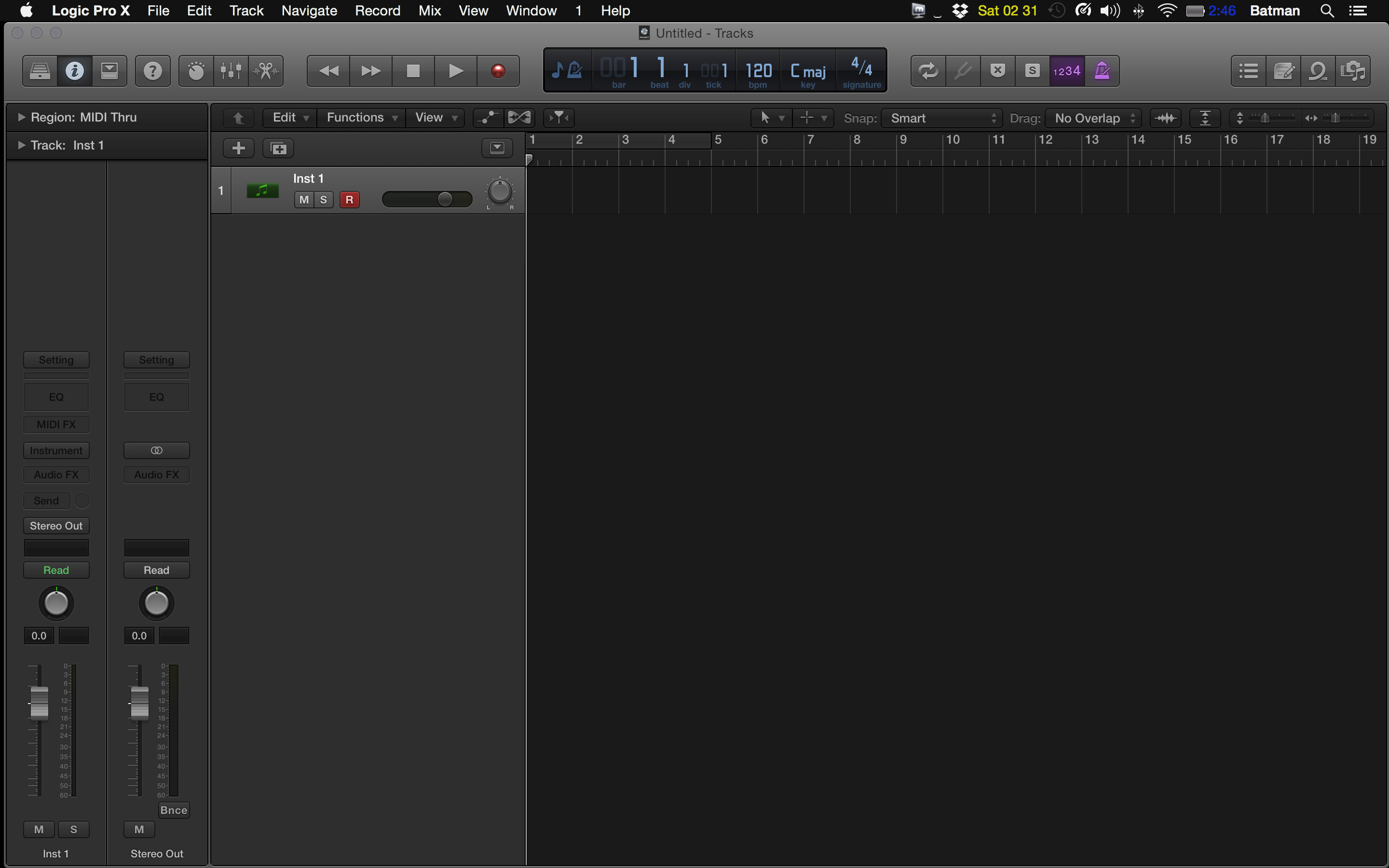The image size is (1389, 868).
Task: Toggle the Inspector info button
Action: [x=75, y=71]
